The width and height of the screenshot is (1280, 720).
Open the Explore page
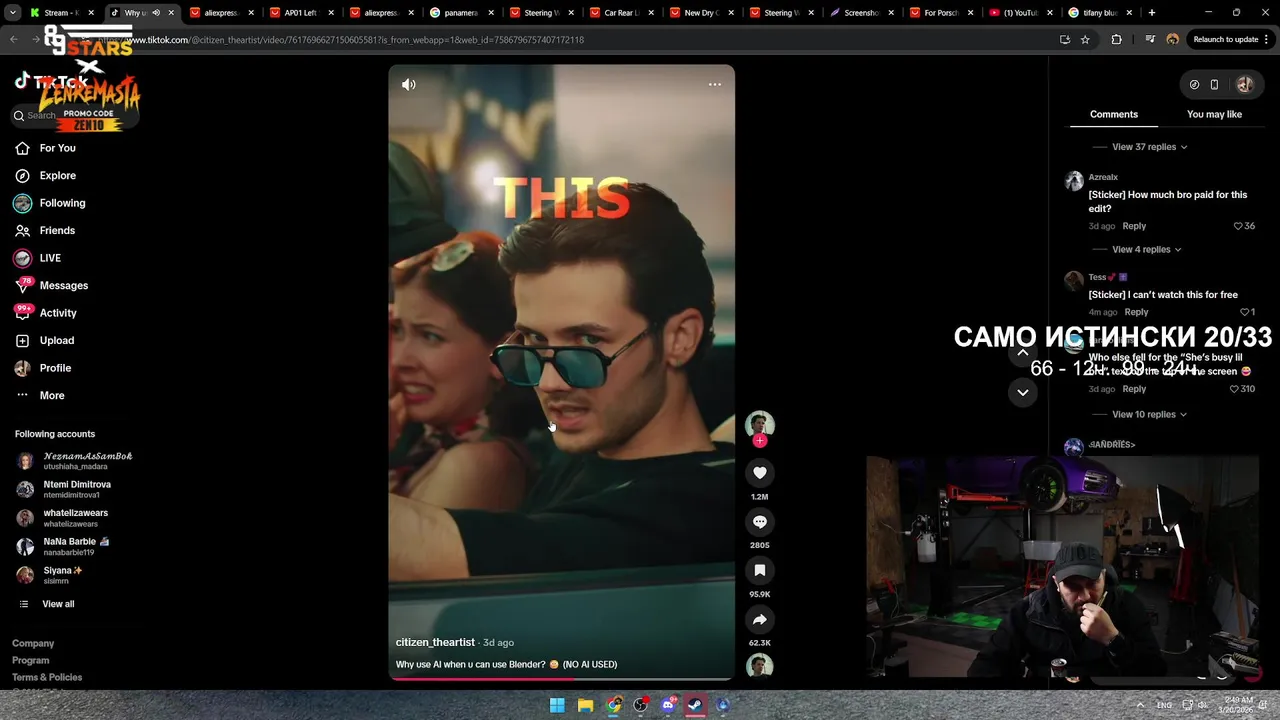coord(57,176)
